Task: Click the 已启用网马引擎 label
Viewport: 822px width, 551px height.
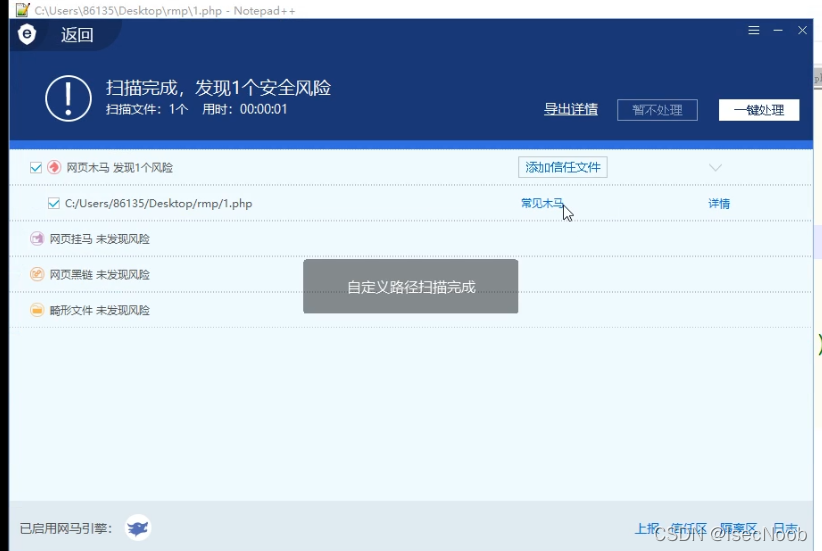Action: click(x=66, y=528)
